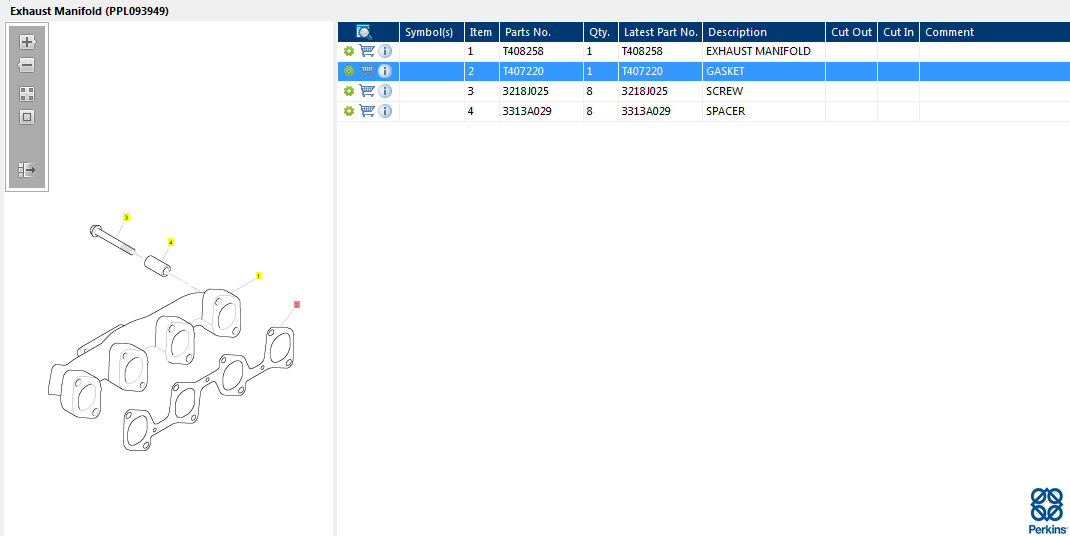The width and height of the screenshot is (1070, 536).
Task: Click the Exhaust Manifold (PPL093949) title
Action: (x=89, y=11)
